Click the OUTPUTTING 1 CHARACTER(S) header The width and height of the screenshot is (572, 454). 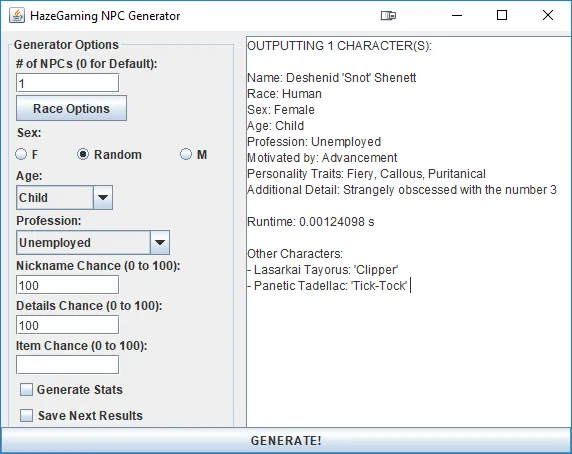point(340,46)
